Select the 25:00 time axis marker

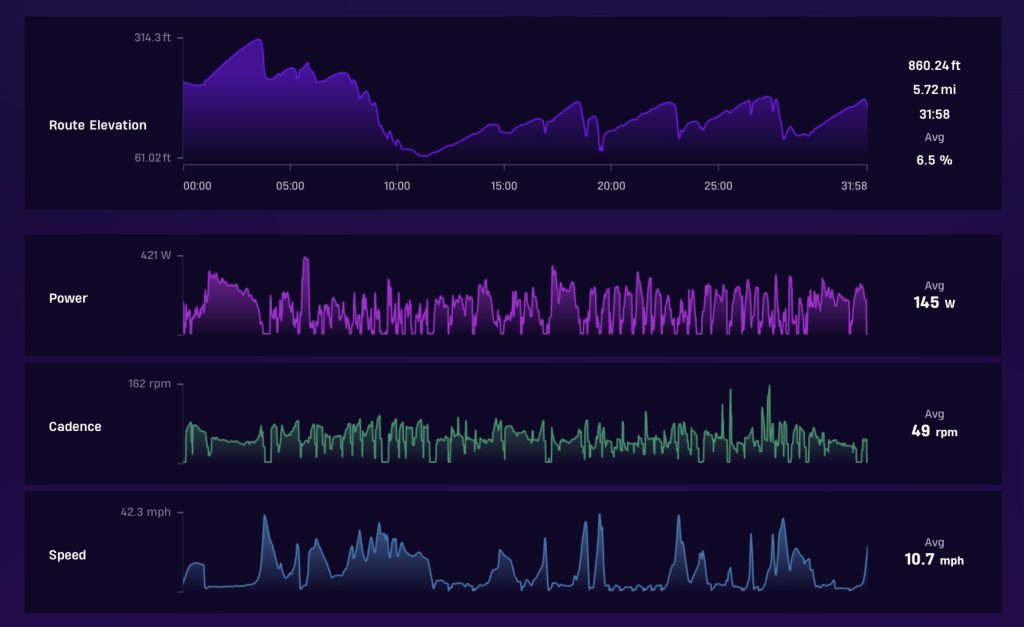point(718,186)
